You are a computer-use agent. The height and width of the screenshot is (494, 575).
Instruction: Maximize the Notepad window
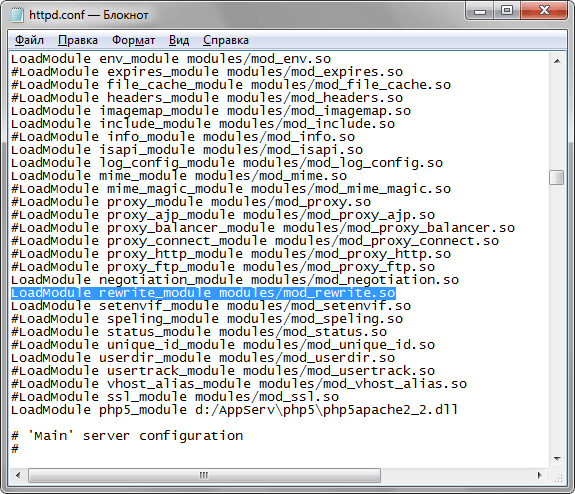507,11
